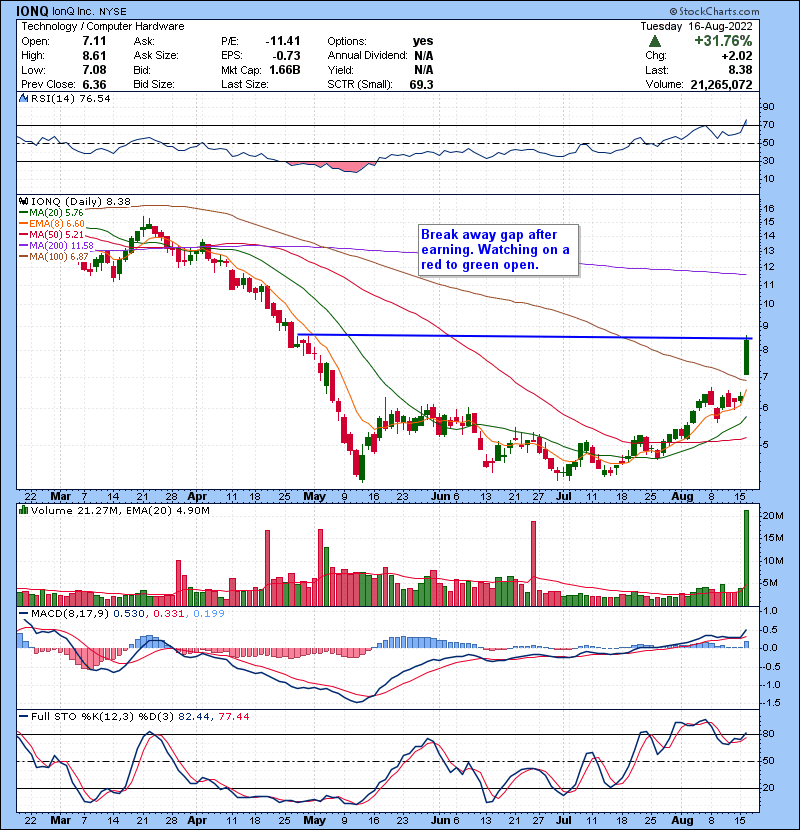Click the MA(20) 5.76 legend entry
The height and width of the screenshot is (830, 800).
(56, 212)
